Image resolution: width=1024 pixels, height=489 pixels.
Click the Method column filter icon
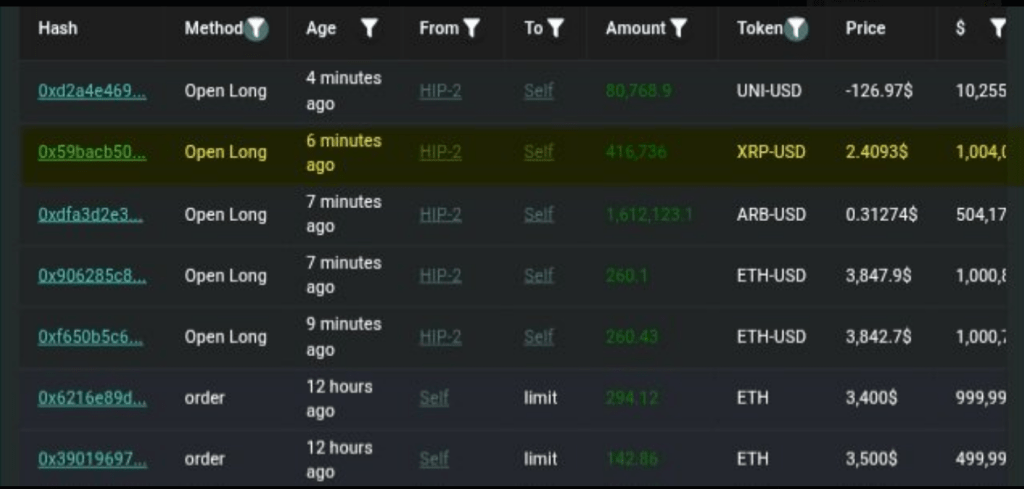point(257,29)
